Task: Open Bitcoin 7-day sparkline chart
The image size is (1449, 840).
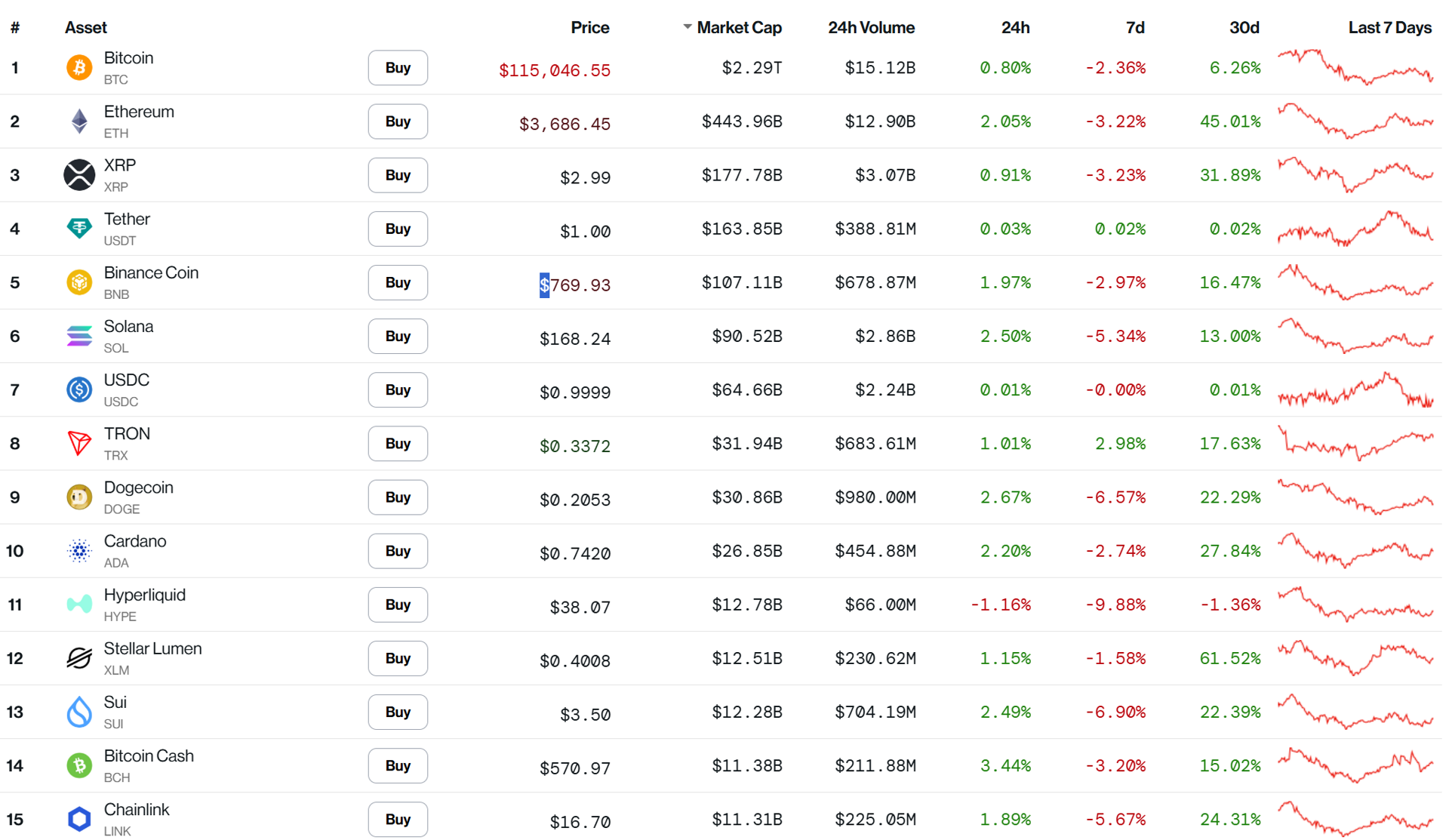Action: click(1355, 67)
